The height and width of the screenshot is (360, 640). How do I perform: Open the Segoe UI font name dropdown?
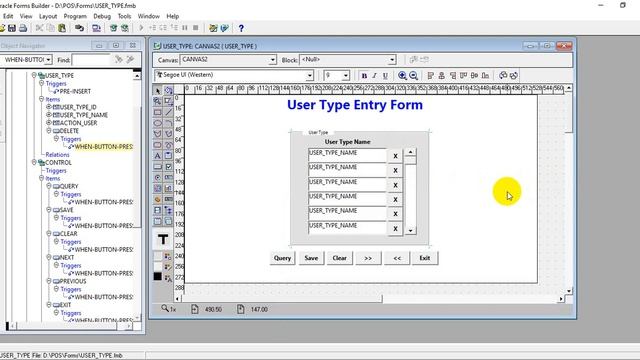point(310,76)
